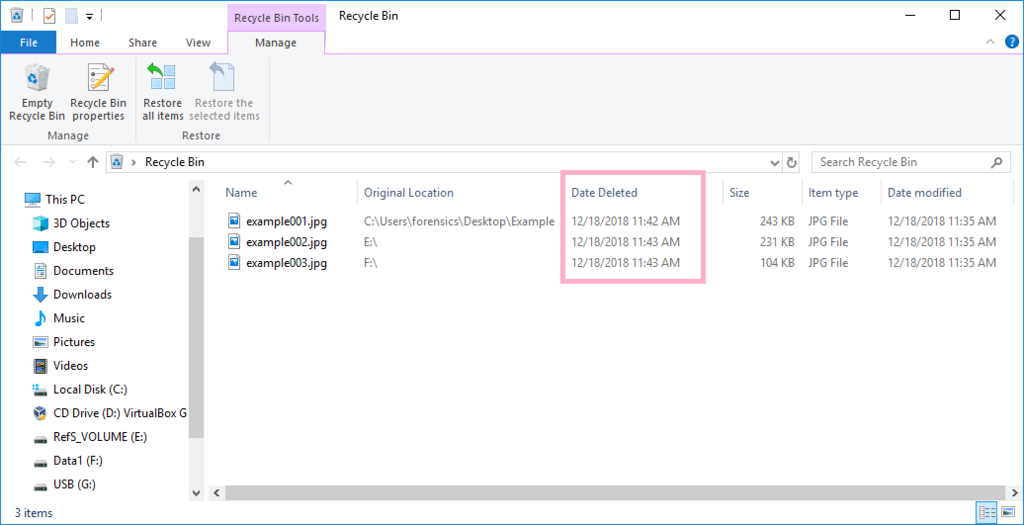Click the navigation pane scroll up arrow
The width and height of the screenshot is (1024, 525).
[x=196, y=189]
